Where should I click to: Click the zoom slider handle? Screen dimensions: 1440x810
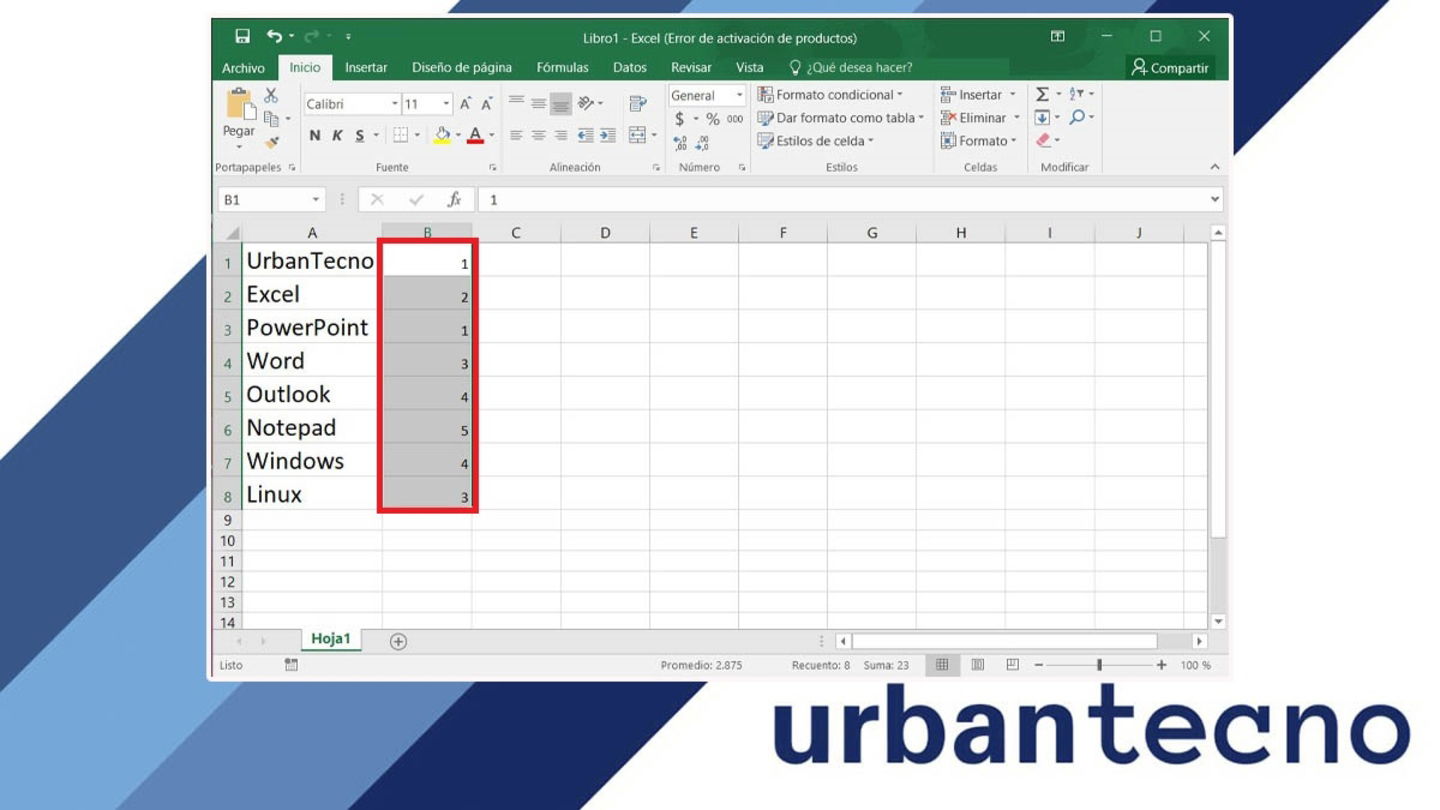(1099, 665)
